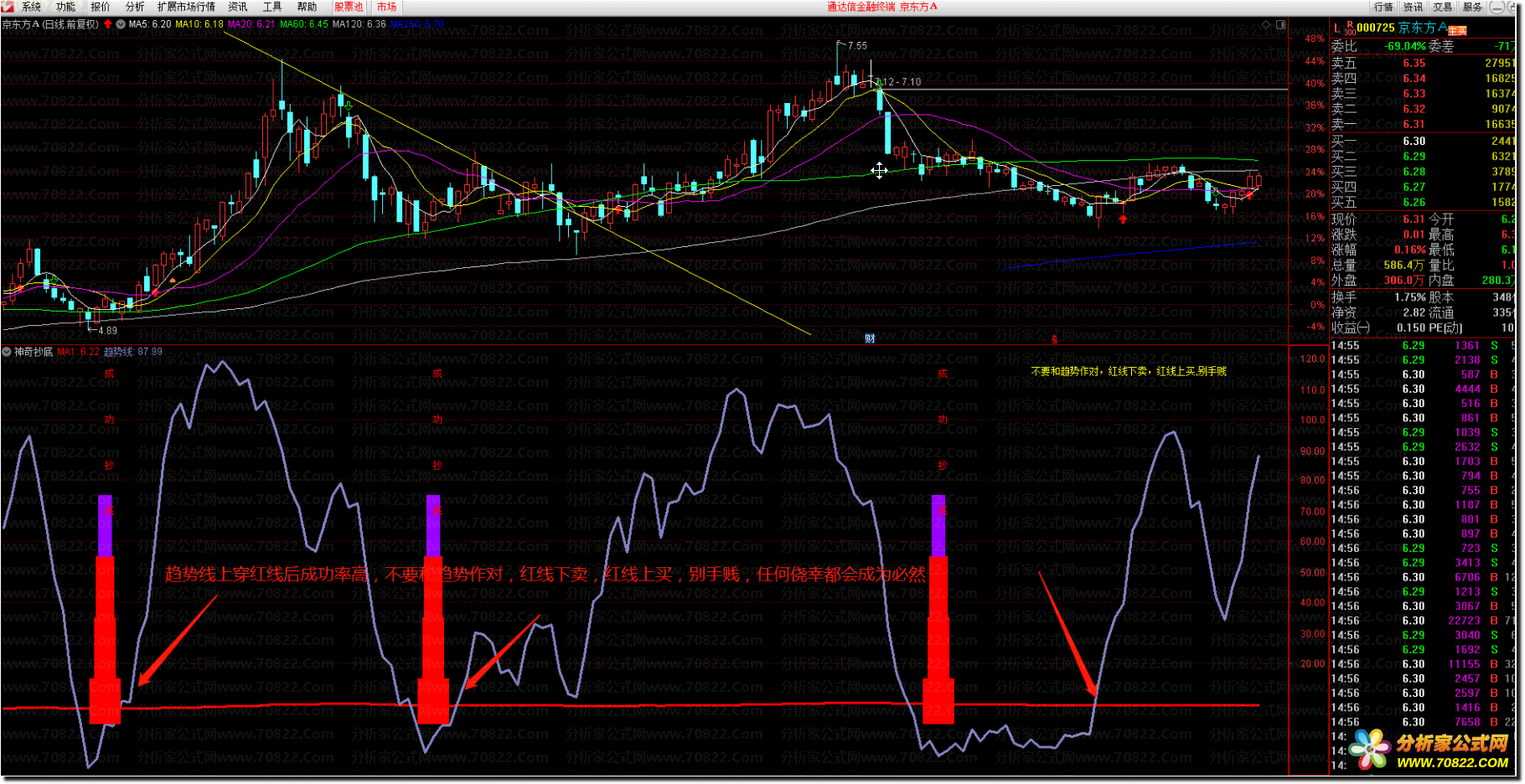Image resolution: width=1525 pixels, height=784 pixels.
Task: Click the red up-arrow beside 京东方A title
Action: point(108,24)
